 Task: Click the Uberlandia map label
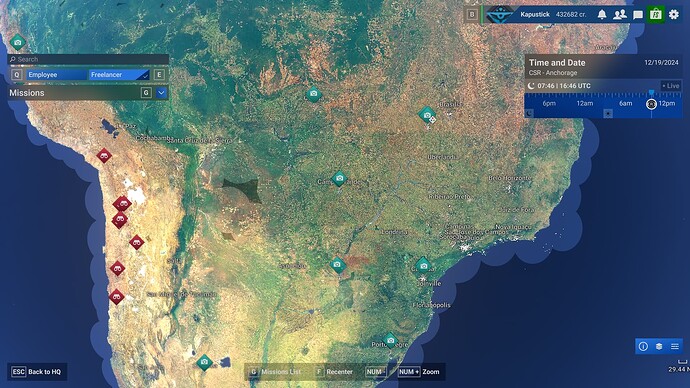click(x=442, y=157)
